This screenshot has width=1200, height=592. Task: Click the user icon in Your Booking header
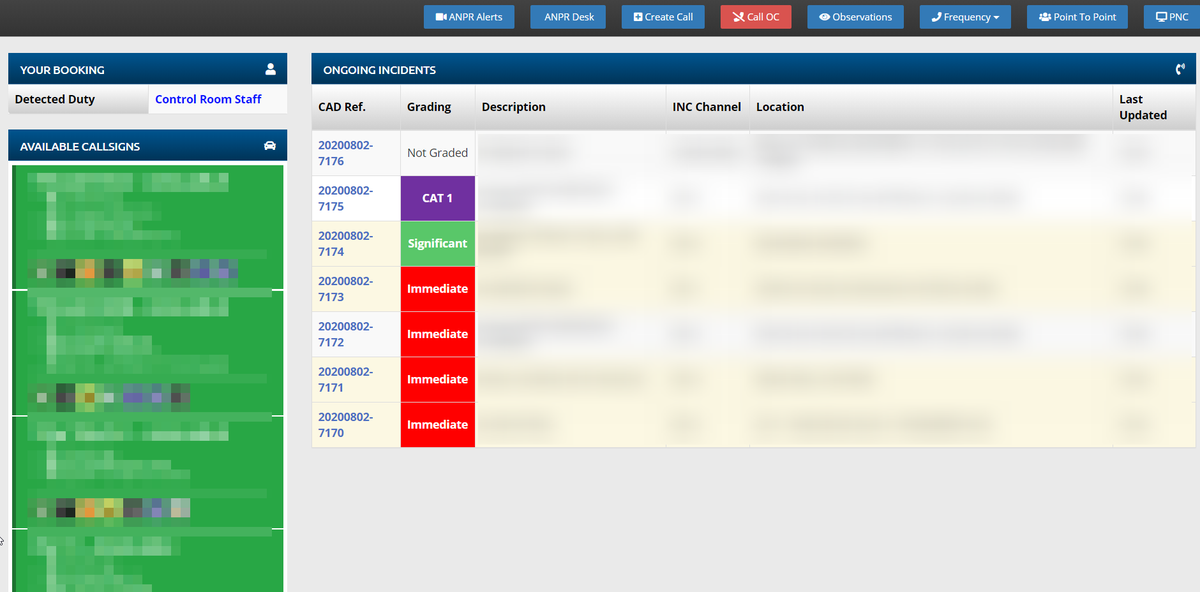pyautogui.click(x=270, y=70)
